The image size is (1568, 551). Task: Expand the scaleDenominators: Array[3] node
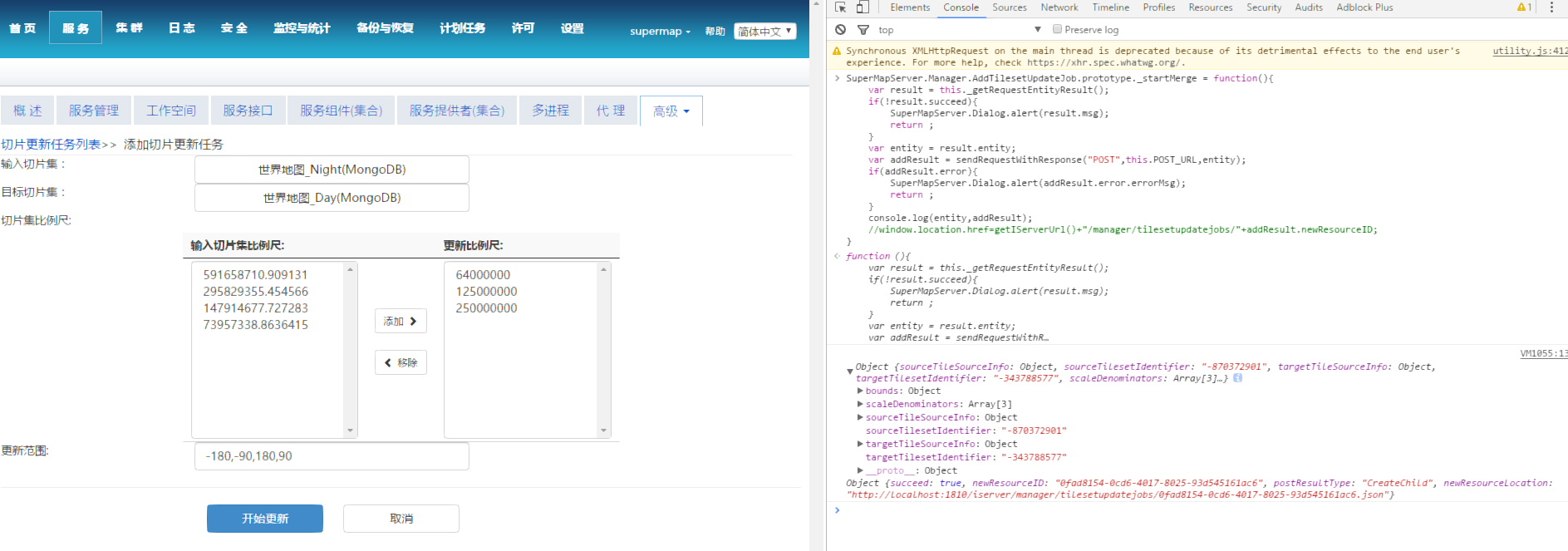860,404
